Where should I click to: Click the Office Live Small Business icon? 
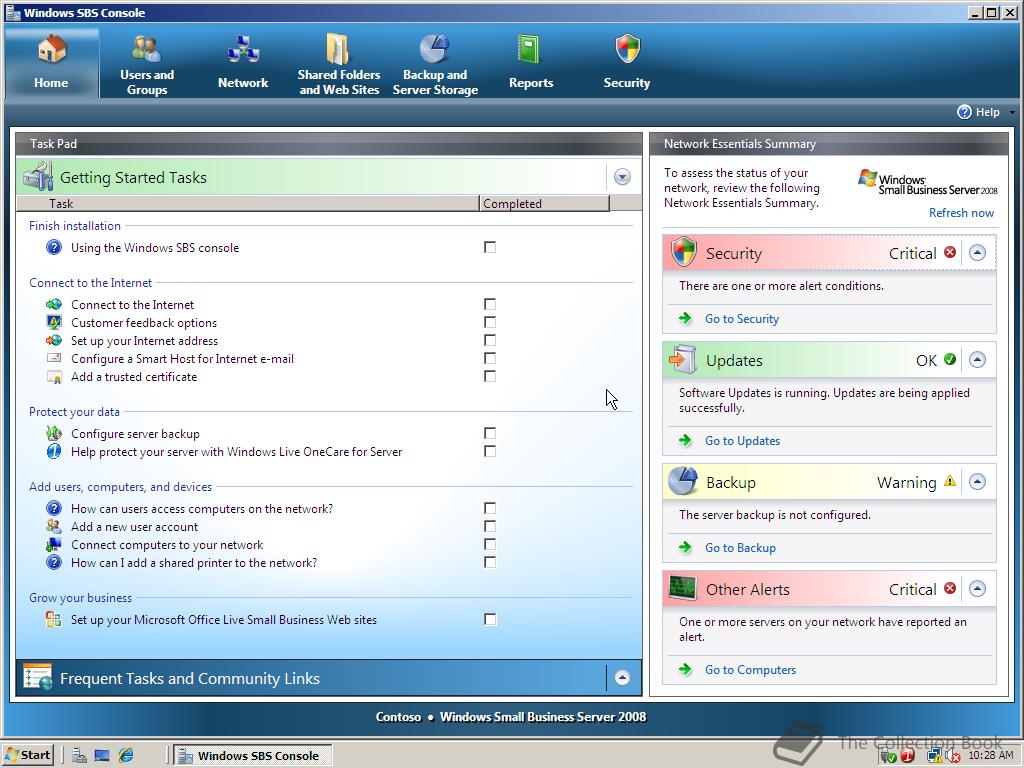point(54,619)
